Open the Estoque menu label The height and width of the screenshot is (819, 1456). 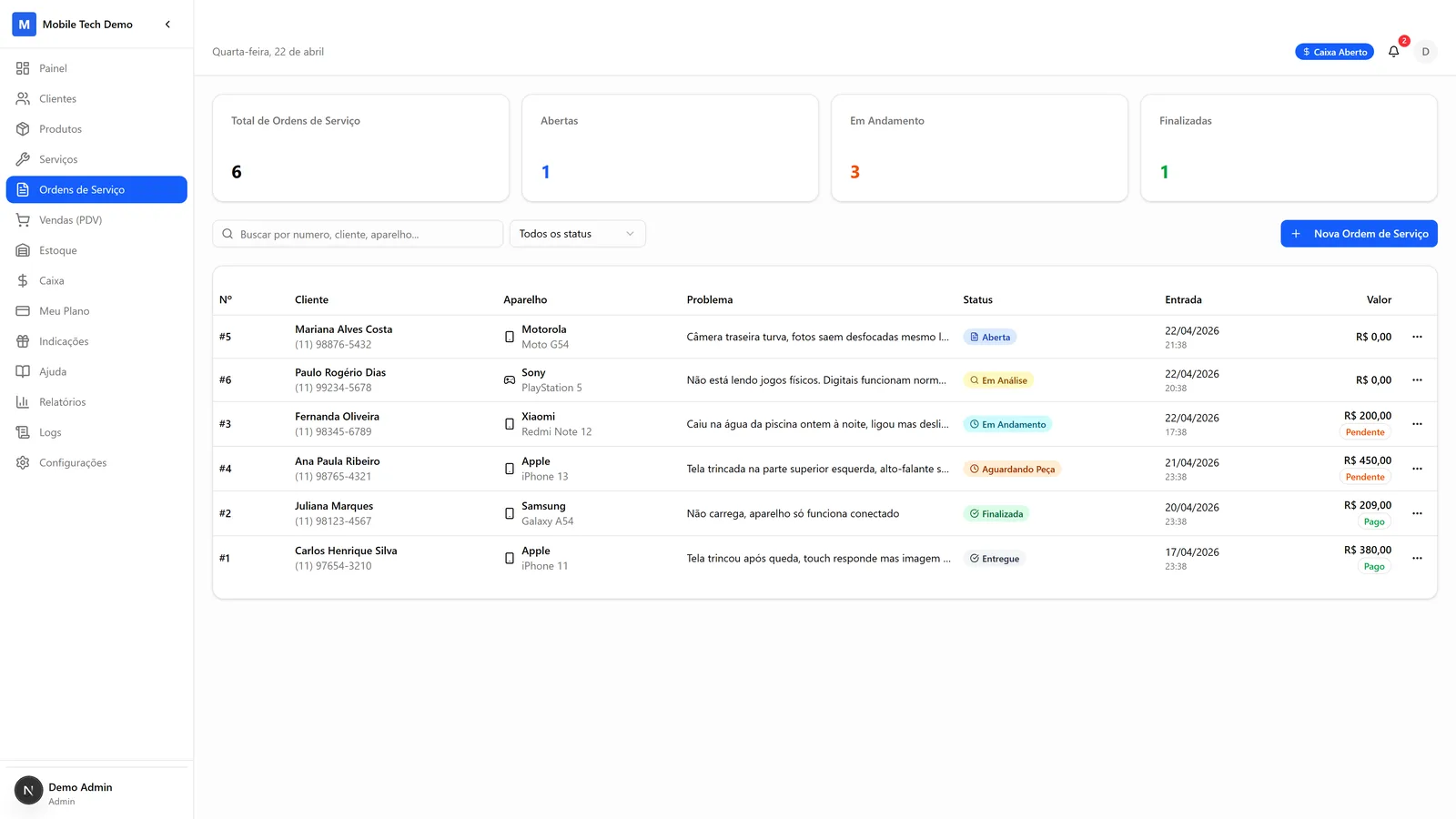point(58,250)
